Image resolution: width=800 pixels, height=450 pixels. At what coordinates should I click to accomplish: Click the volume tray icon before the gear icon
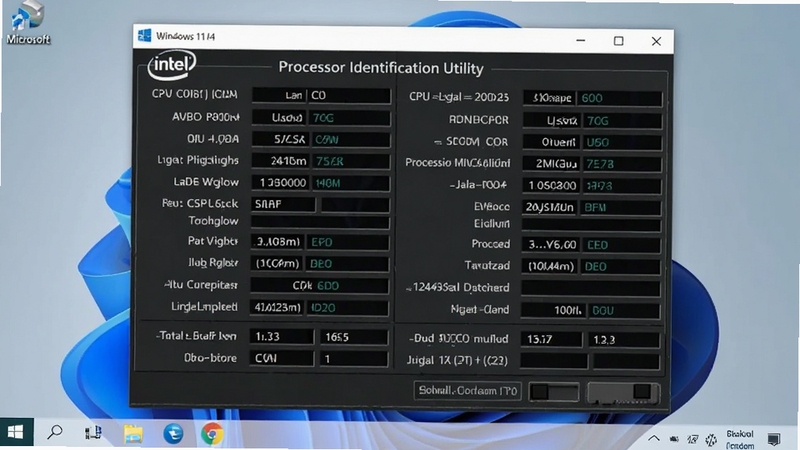coord(692,439)
